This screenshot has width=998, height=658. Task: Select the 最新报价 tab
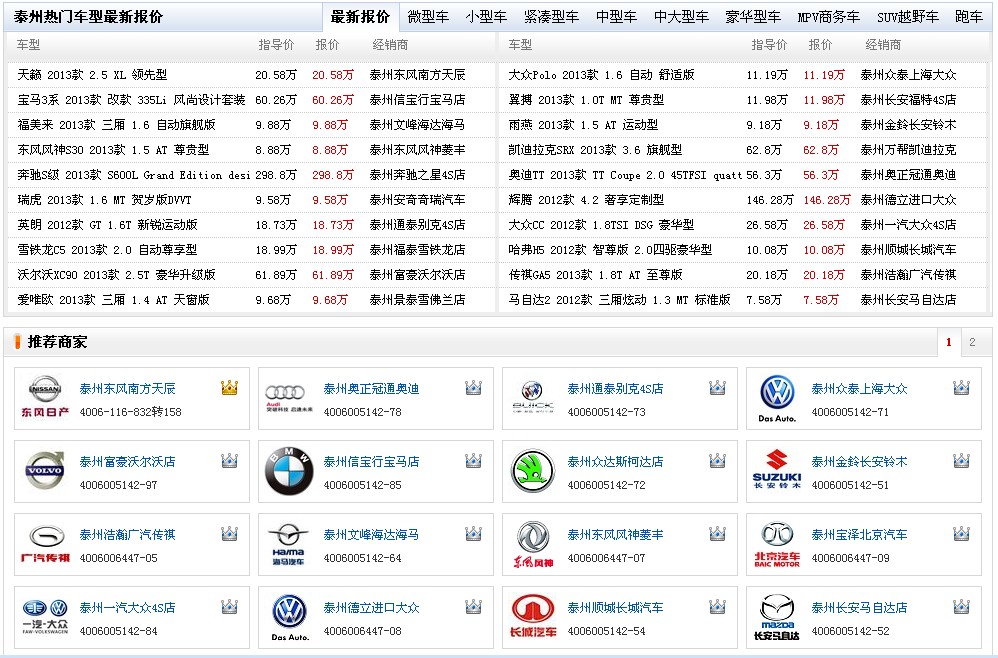[360, 17]
